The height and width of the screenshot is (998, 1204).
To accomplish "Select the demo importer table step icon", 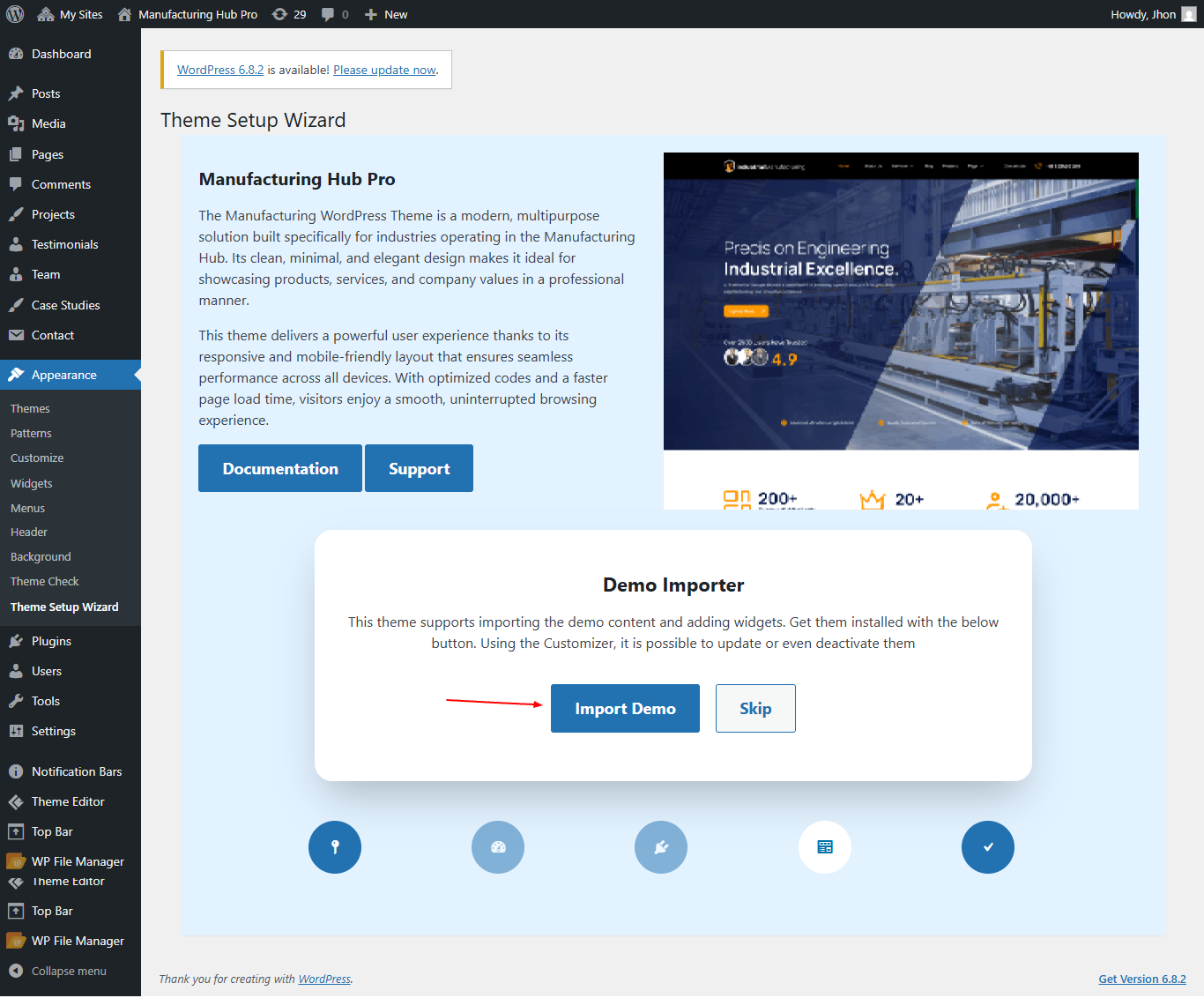I will click(x=825, y=847).
